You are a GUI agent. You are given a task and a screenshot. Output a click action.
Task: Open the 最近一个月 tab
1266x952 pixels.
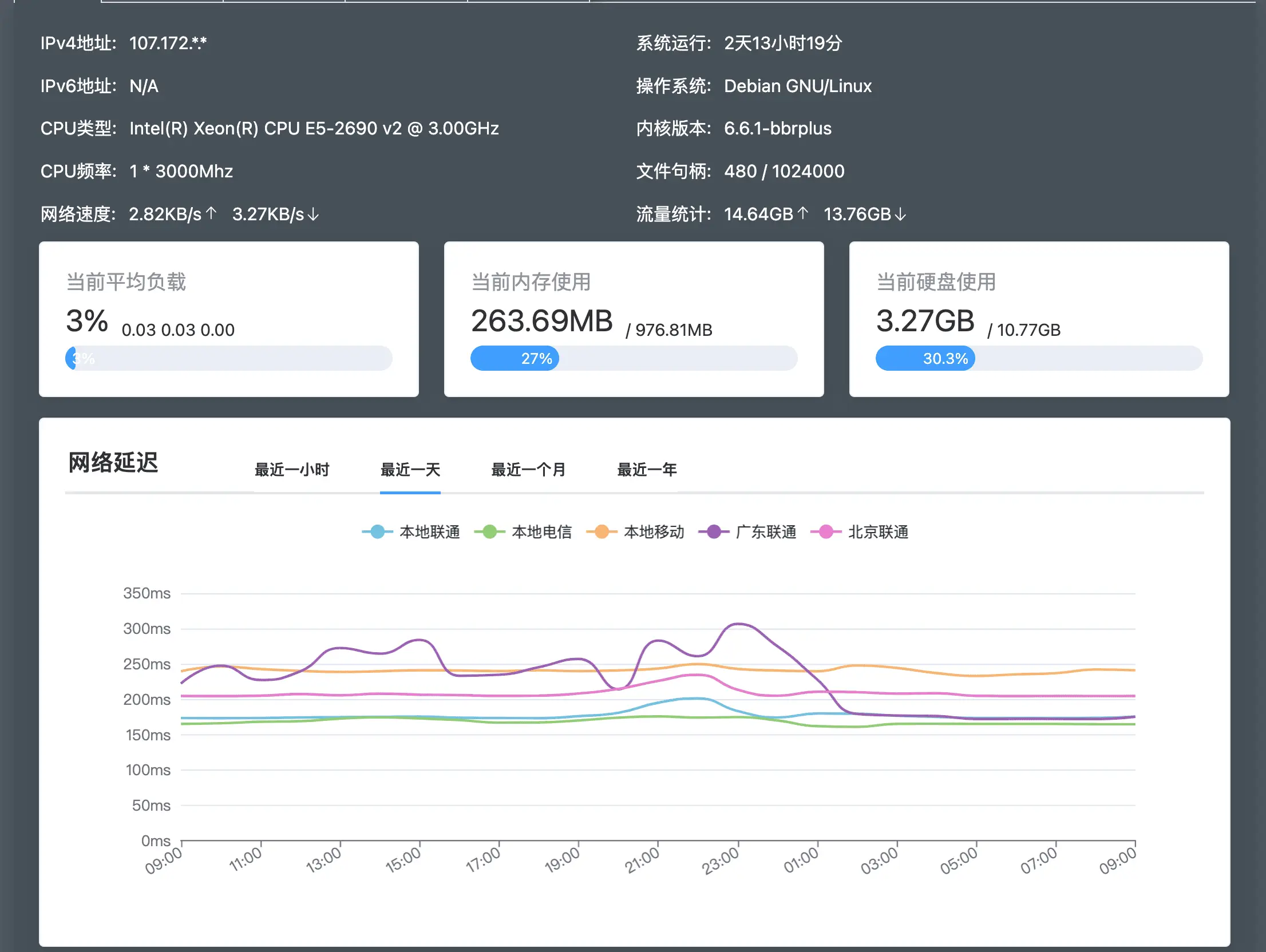[528, 470]
